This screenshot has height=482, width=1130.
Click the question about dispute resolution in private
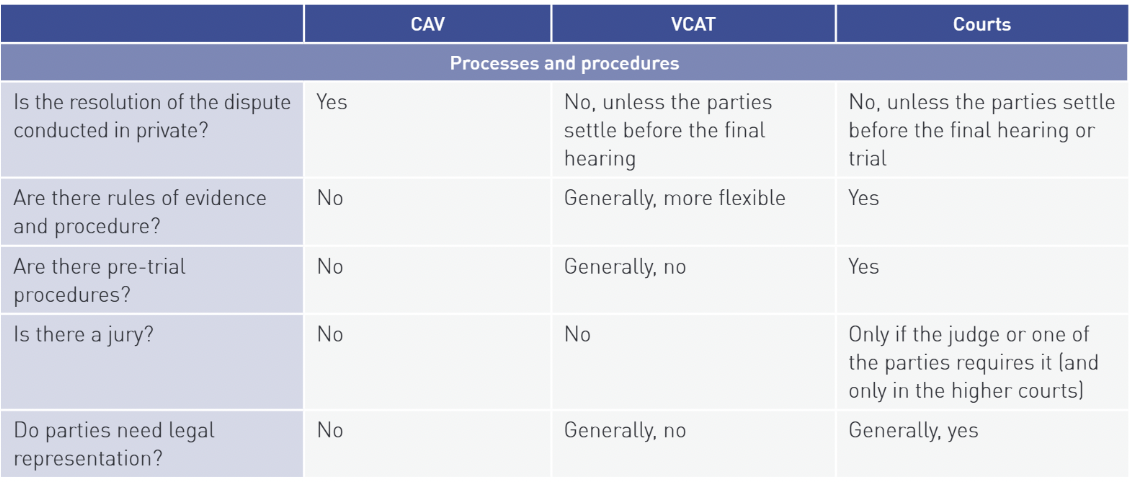coord(152,116)
